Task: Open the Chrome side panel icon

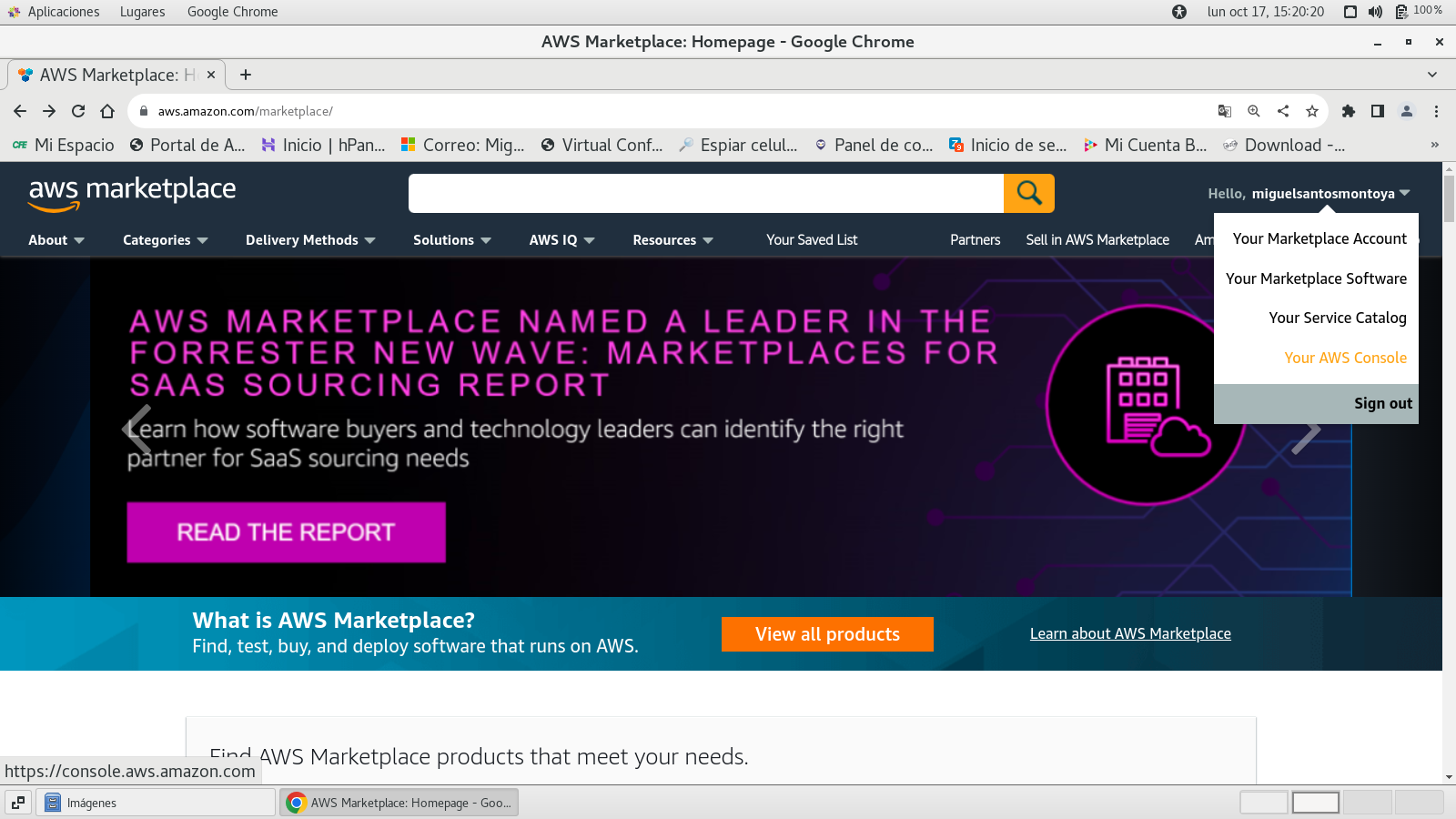Action: [1378, 111]
